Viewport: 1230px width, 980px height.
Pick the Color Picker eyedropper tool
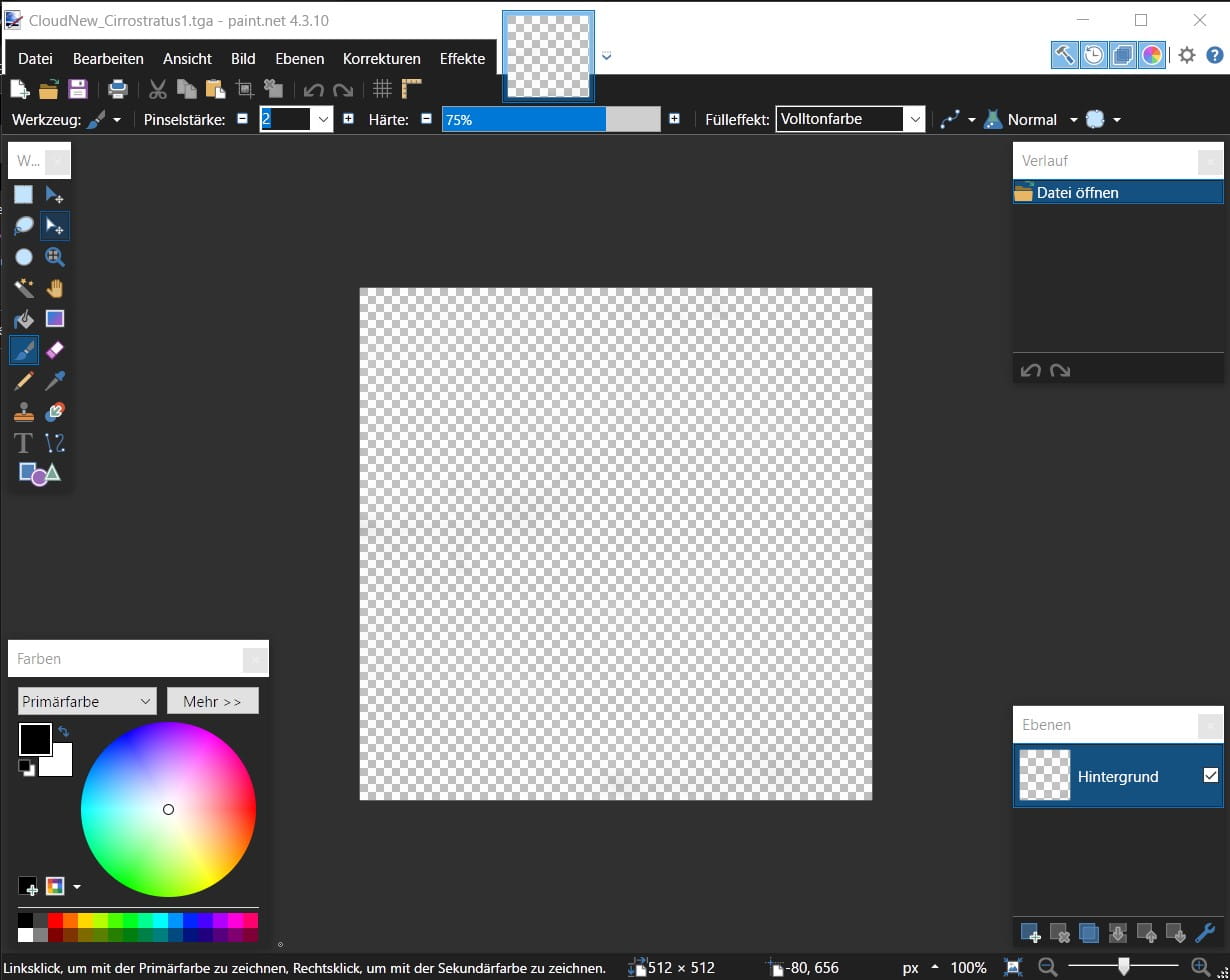click(55, 381)
